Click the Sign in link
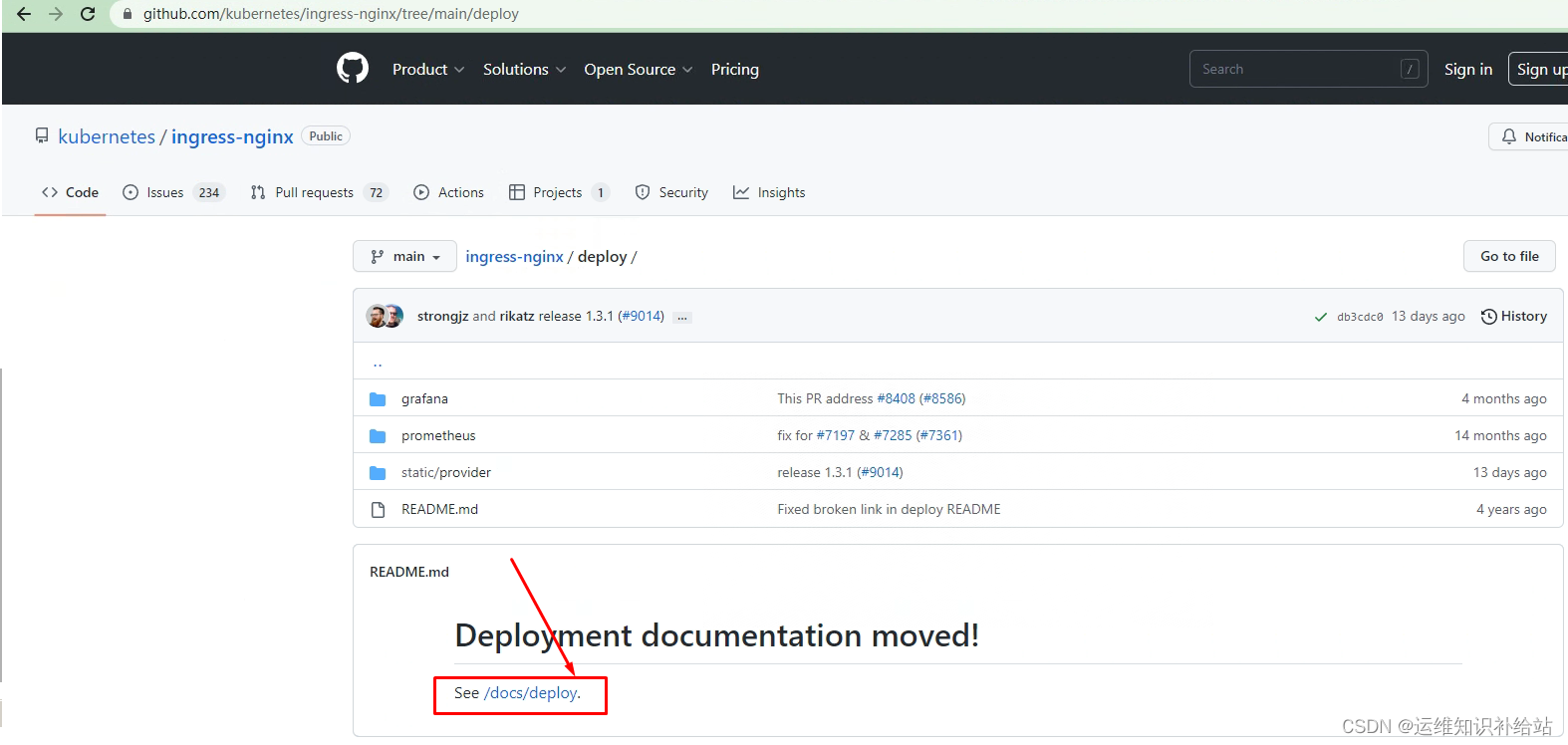Screen dimensions: 1568x745 click(x=1468, y=69)
